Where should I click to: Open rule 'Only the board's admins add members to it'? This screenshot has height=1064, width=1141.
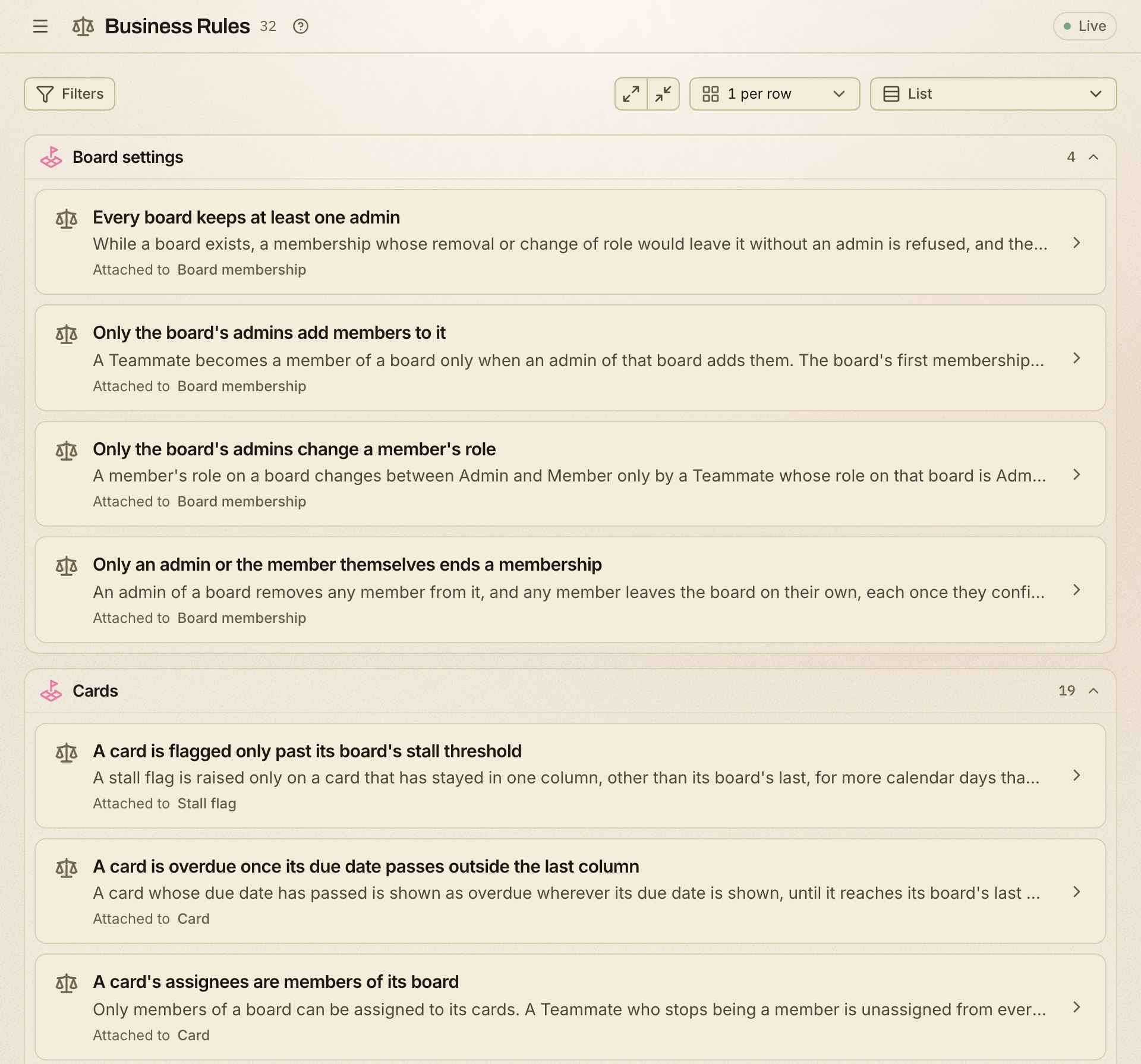pos(570,358)
